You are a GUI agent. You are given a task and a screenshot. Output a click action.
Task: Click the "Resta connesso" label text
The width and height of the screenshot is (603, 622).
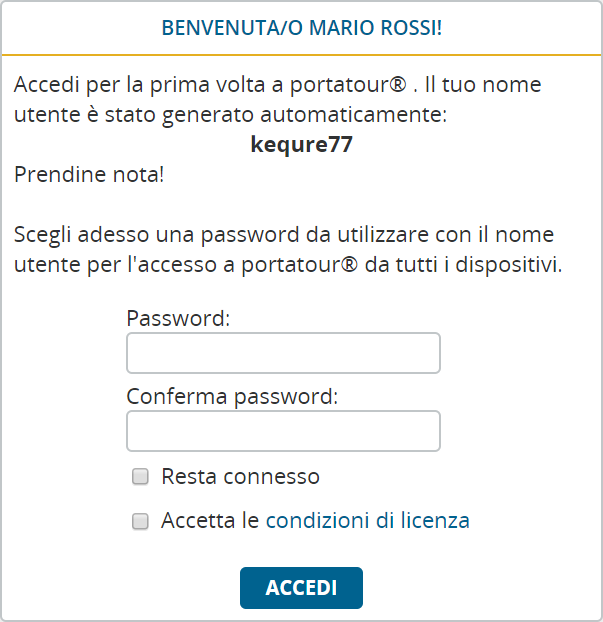tap(240, 477)
